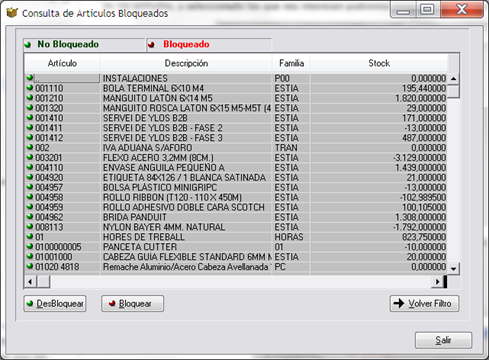Click the vertical scrollbar down arrow

453,268
